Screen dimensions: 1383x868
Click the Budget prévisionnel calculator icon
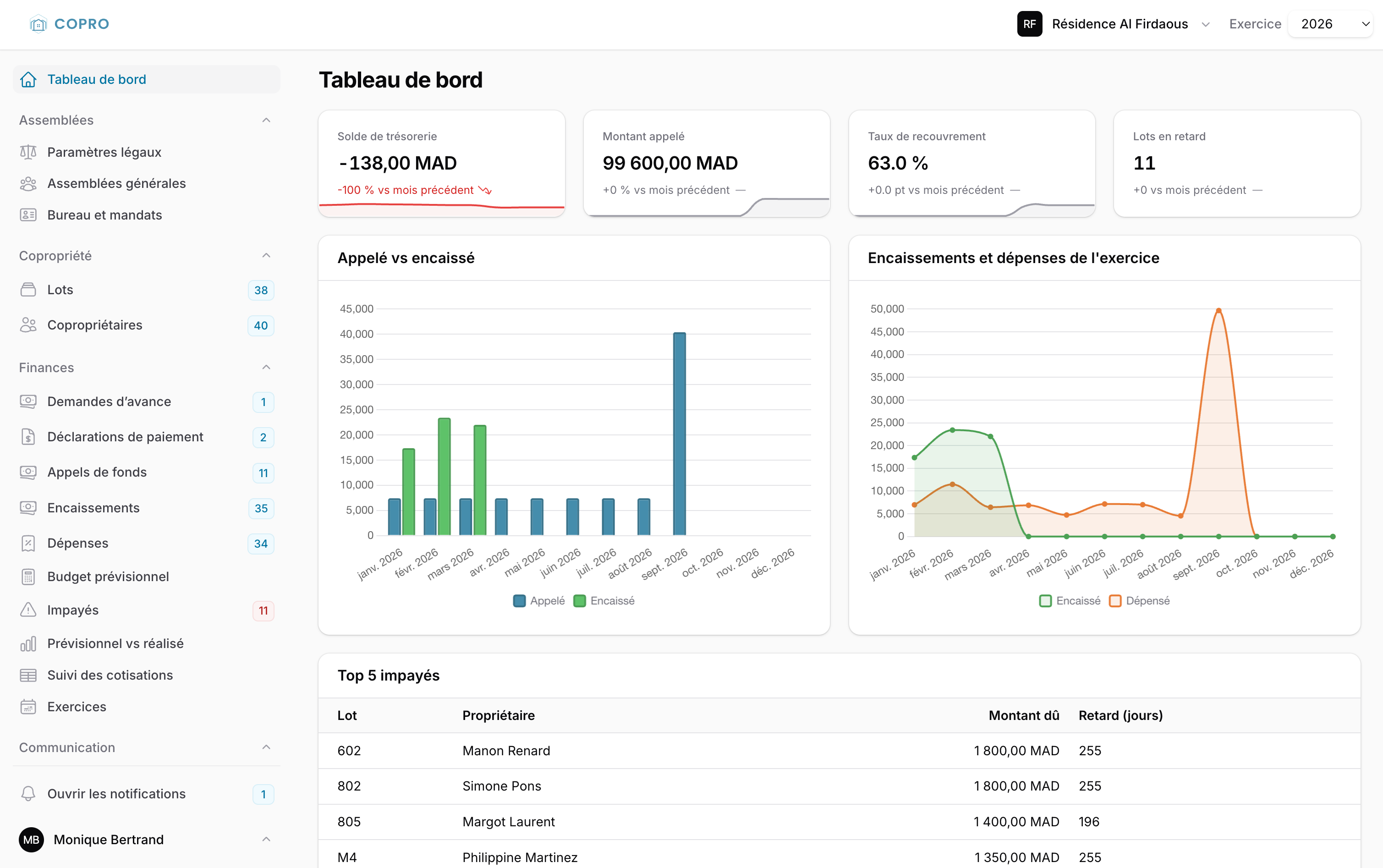pos(28,577)
